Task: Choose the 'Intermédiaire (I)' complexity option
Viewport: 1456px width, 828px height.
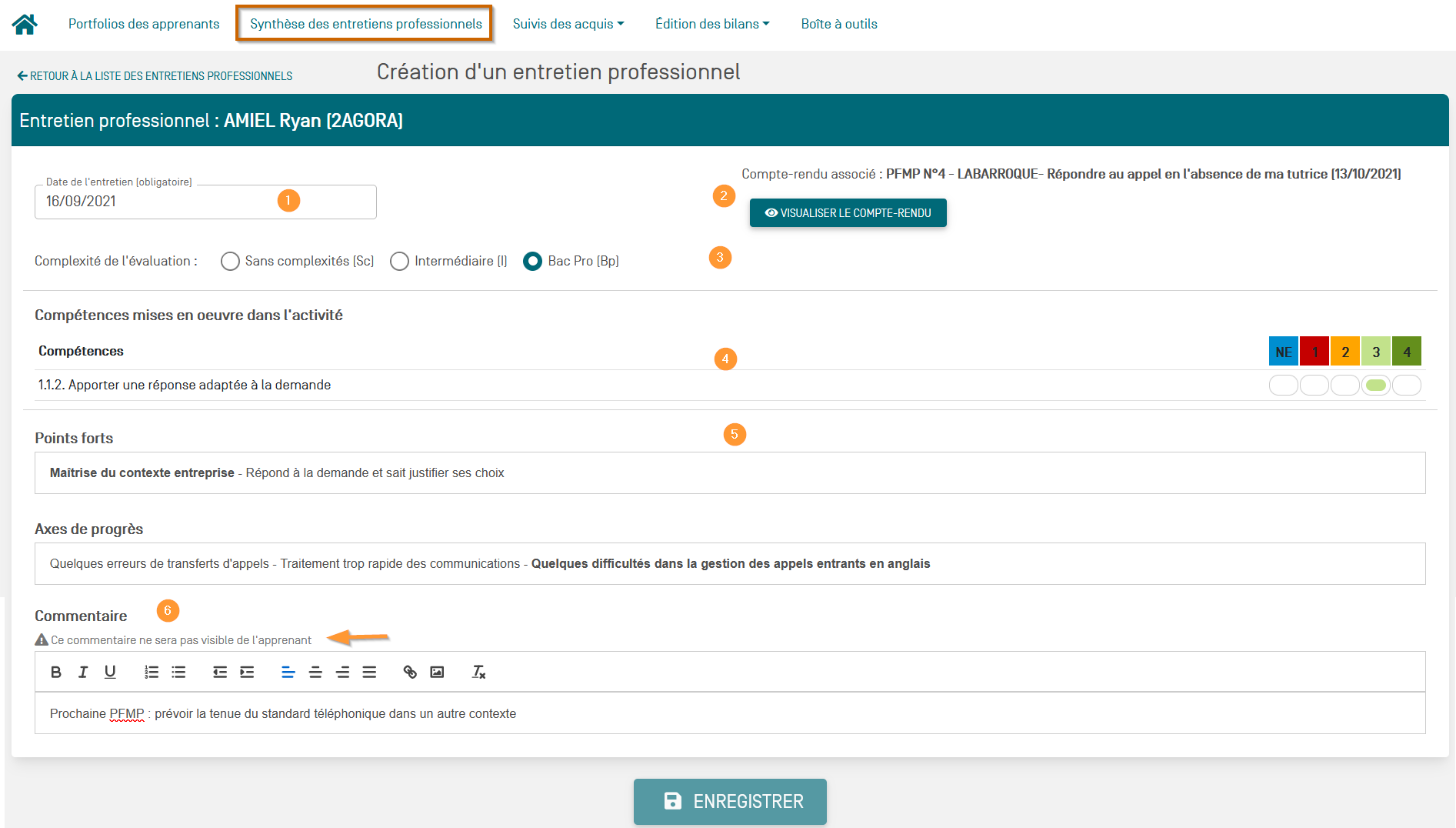Action: pyautogui.click(x=399, y=262)
